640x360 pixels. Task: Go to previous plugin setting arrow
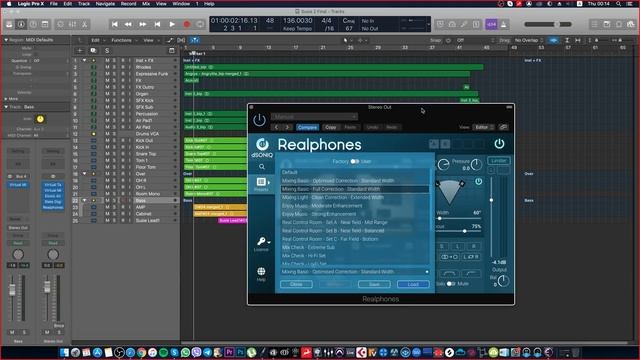pos(277,127)
